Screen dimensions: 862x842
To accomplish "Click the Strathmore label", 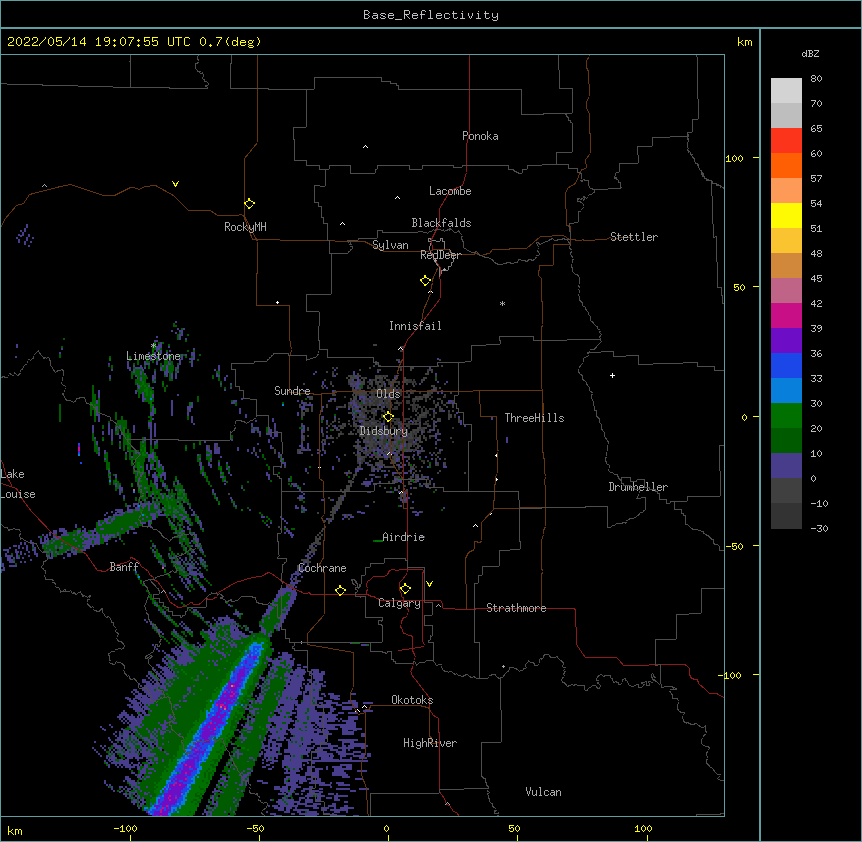I will tap(516, 608).
